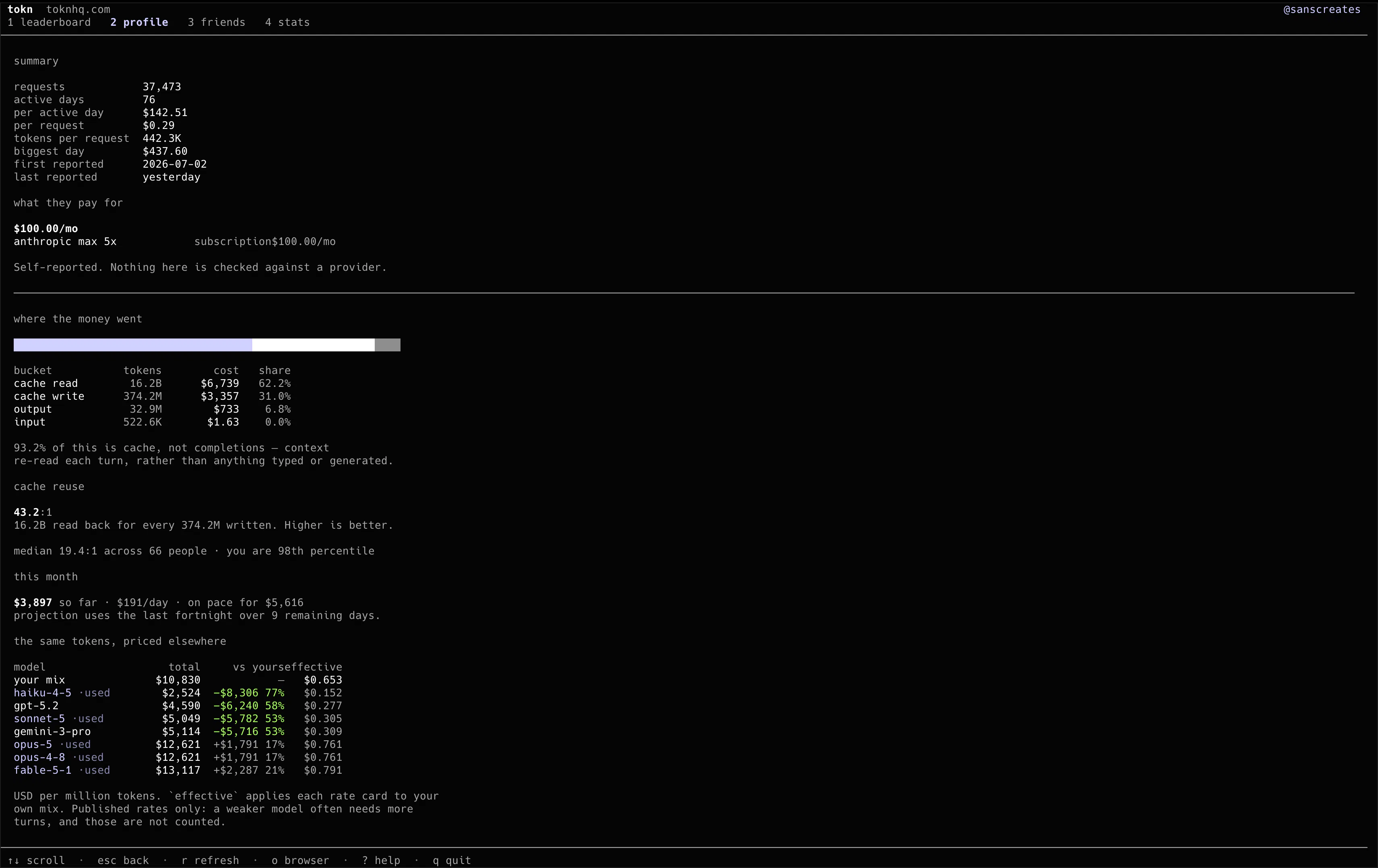Screen dimensions: 1378x868
Task: Select the gemini-3-pro model row
Action: 178,731
